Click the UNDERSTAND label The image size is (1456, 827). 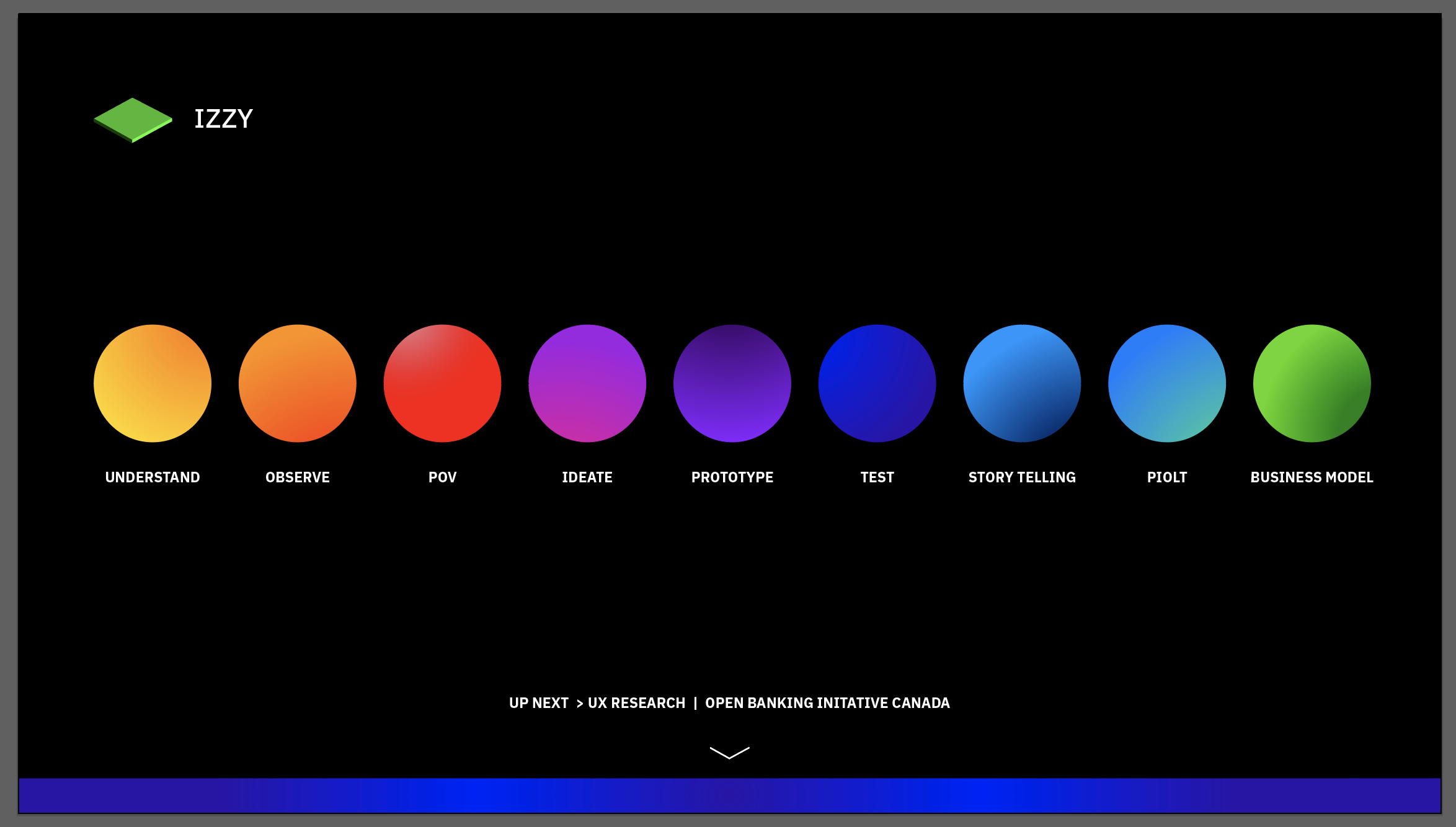(x=153, y=477)
